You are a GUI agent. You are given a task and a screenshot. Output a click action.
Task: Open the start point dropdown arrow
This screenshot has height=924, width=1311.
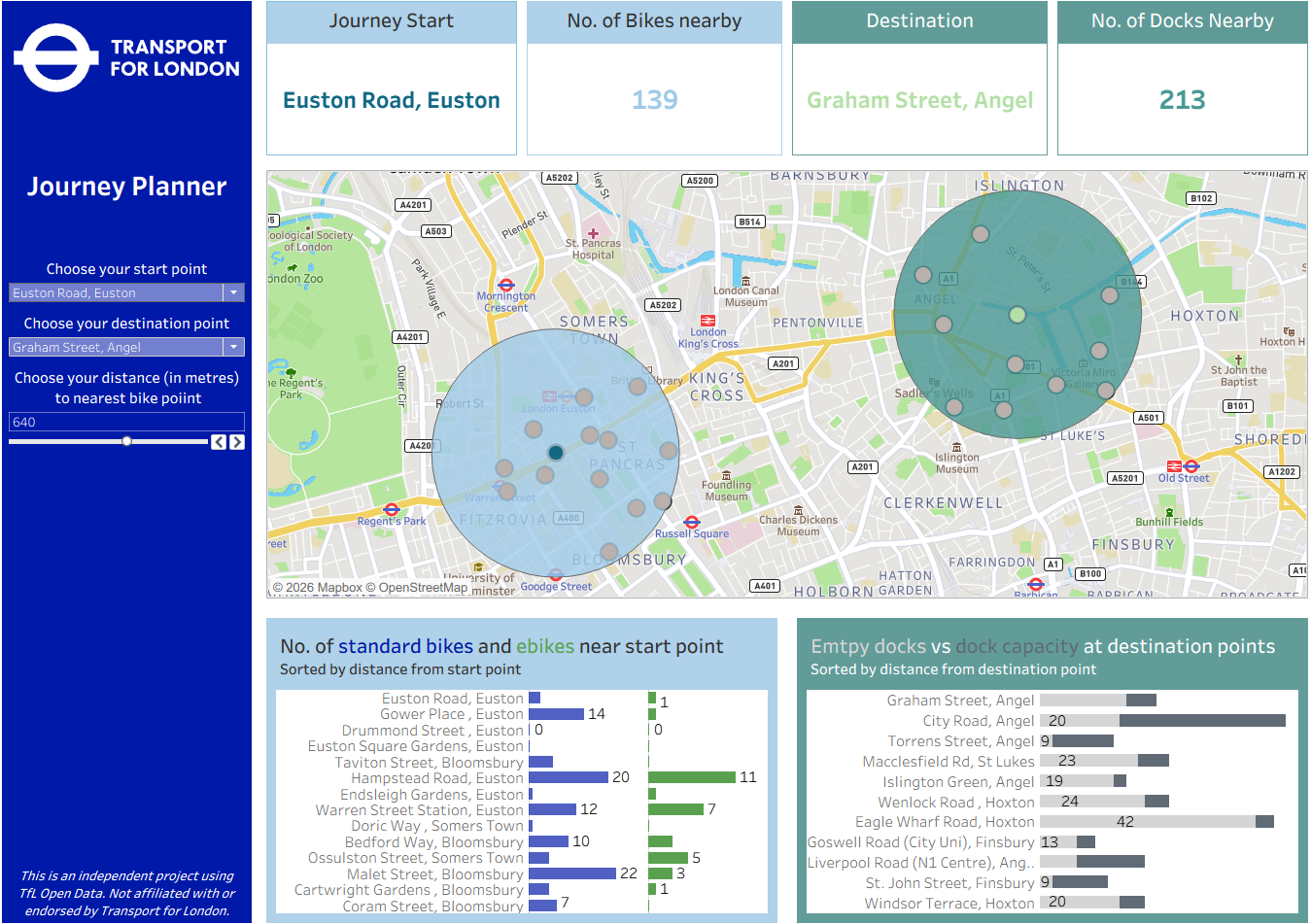(x=233, y=292)
